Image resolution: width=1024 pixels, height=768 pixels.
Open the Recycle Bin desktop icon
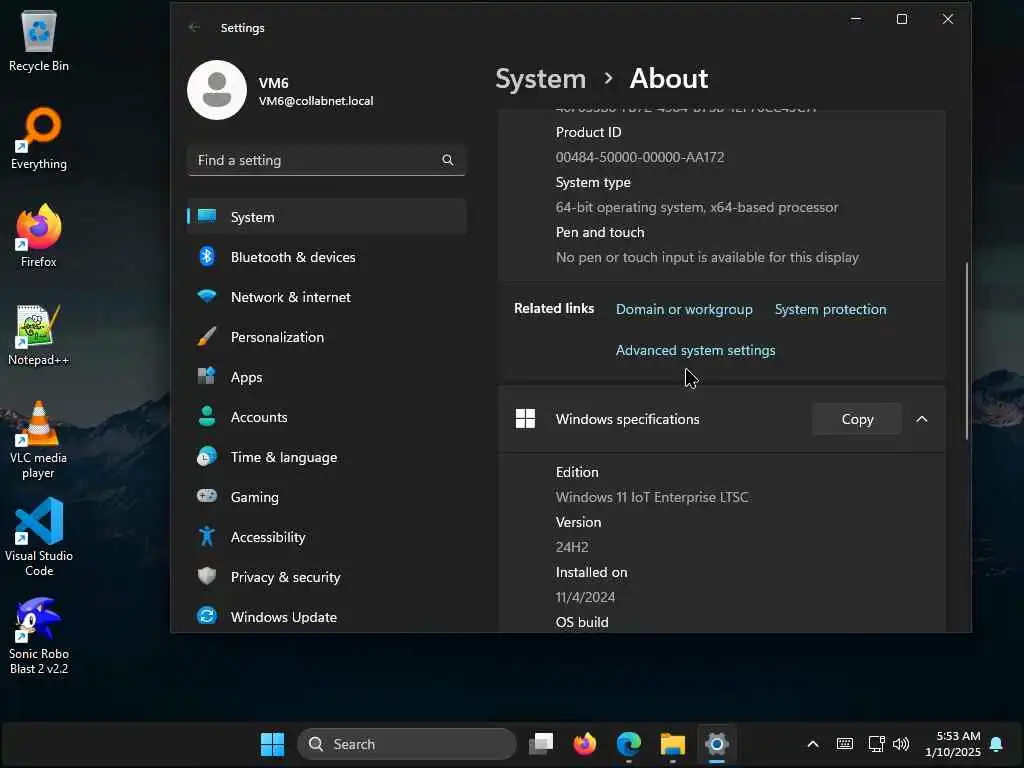(x=39, y=40)
